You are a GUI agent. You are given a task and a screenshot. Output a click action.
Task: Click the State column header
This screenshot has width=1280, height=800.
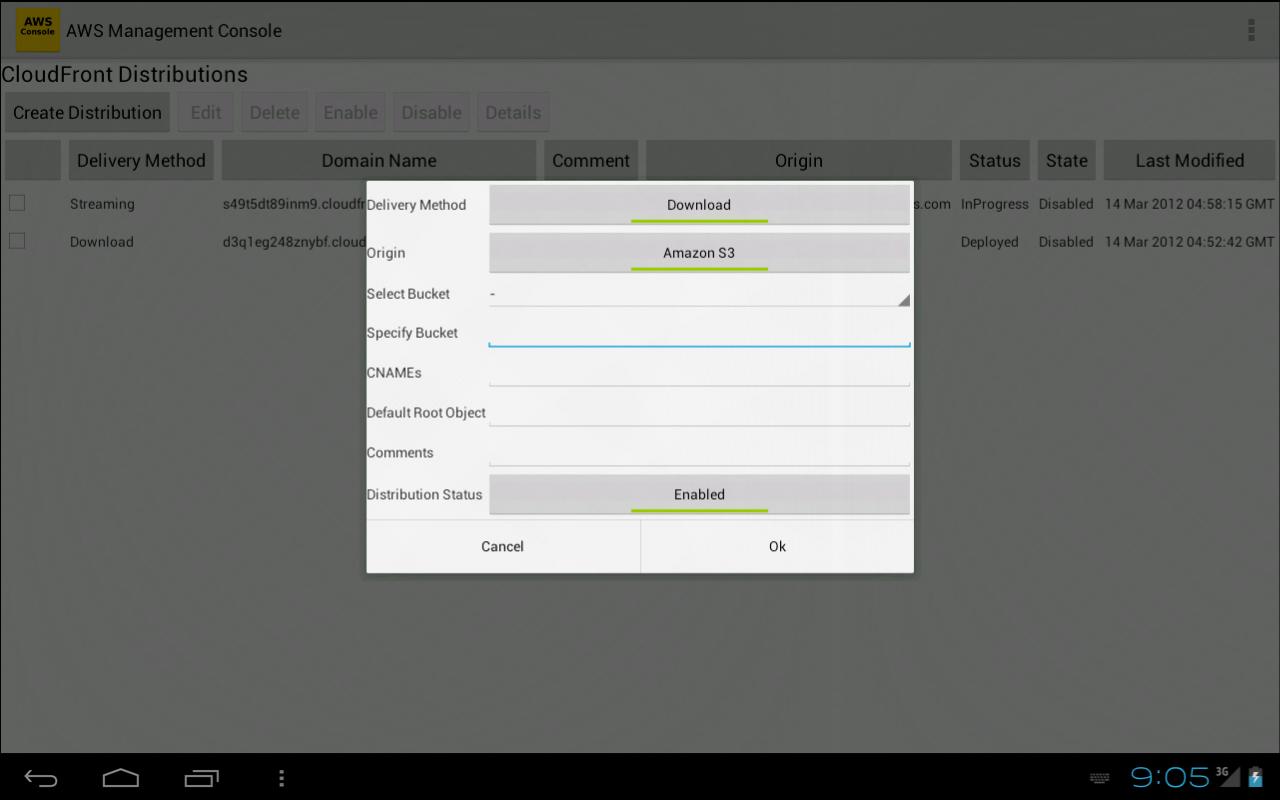1067,160
